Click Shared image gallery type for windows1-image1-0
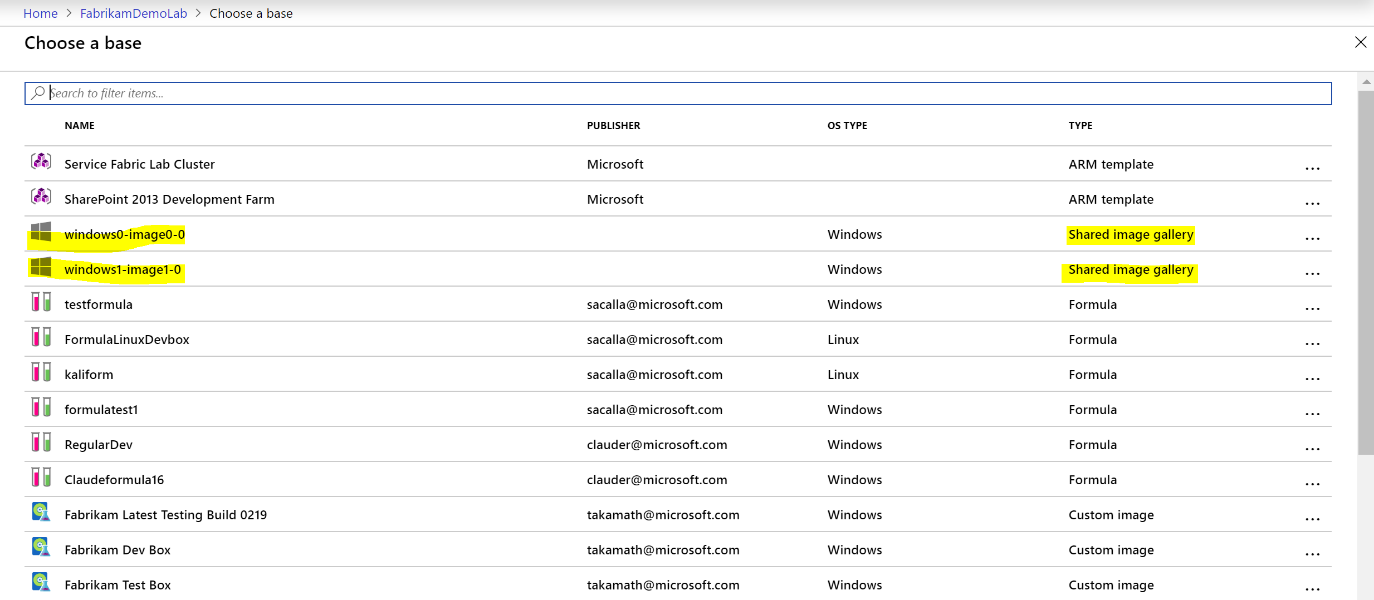The image size is (1374, 600). tap(1131, 269)
